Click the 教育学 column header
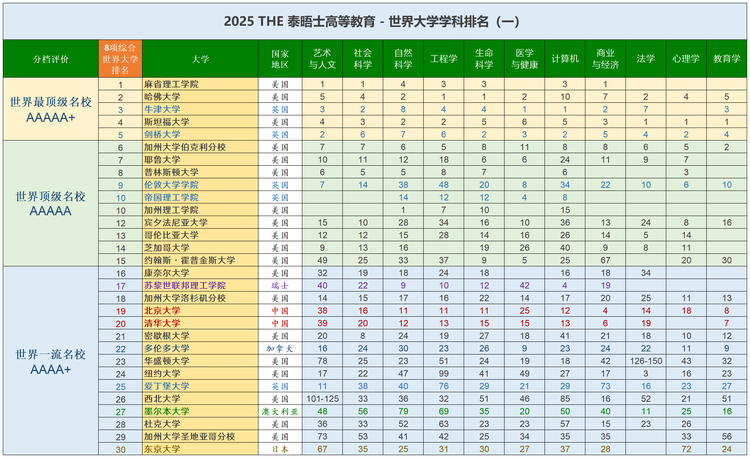 click(727, 59)
